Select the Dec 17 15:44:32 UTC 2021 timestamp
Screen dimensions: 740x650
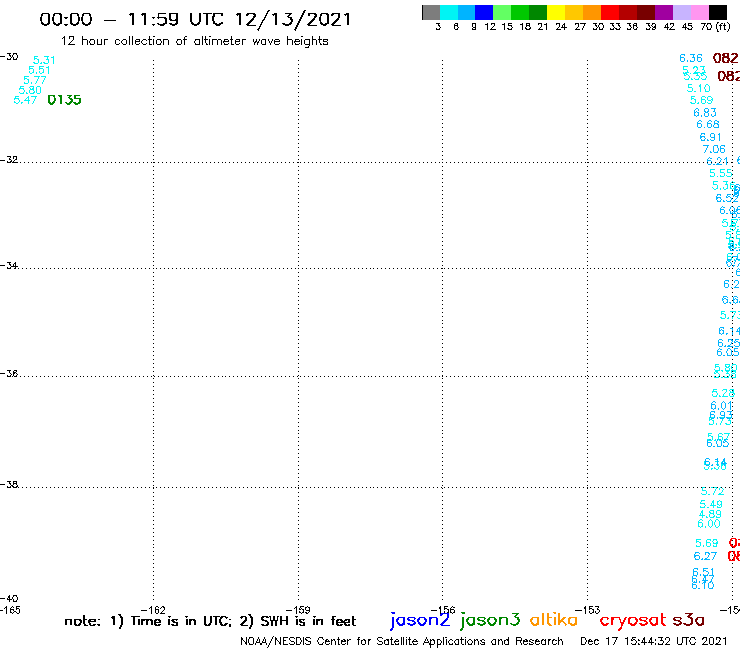tap(654, 641)
